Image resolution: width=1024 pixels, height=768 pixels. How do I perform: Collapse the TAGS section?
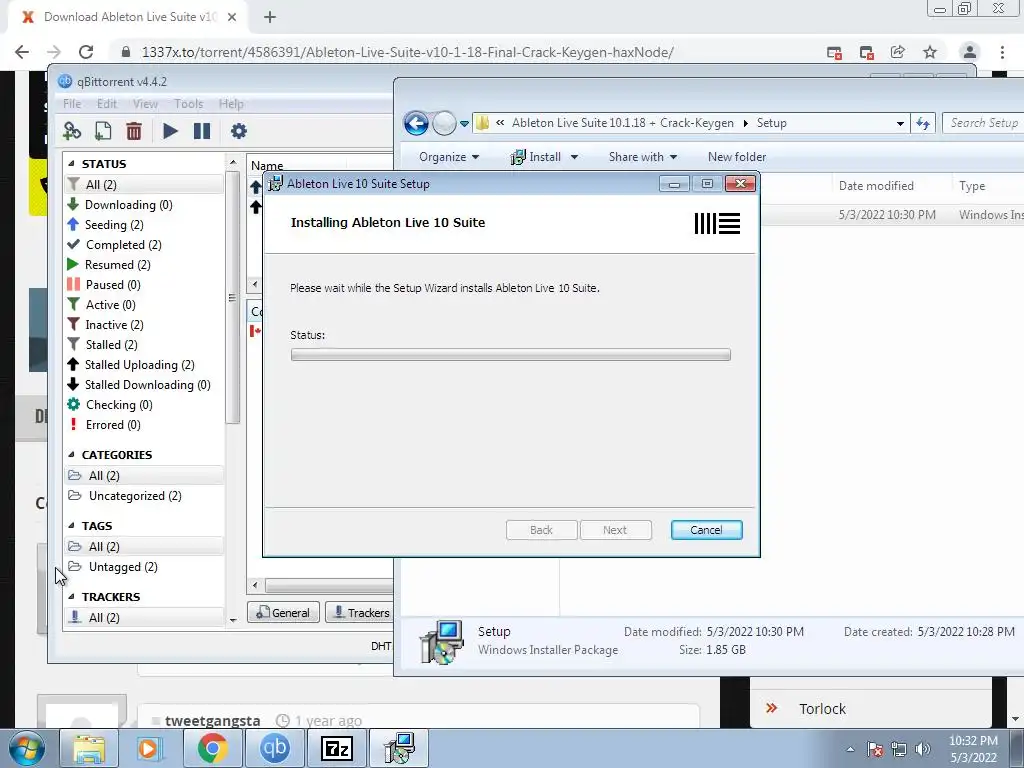pos(71,526)
